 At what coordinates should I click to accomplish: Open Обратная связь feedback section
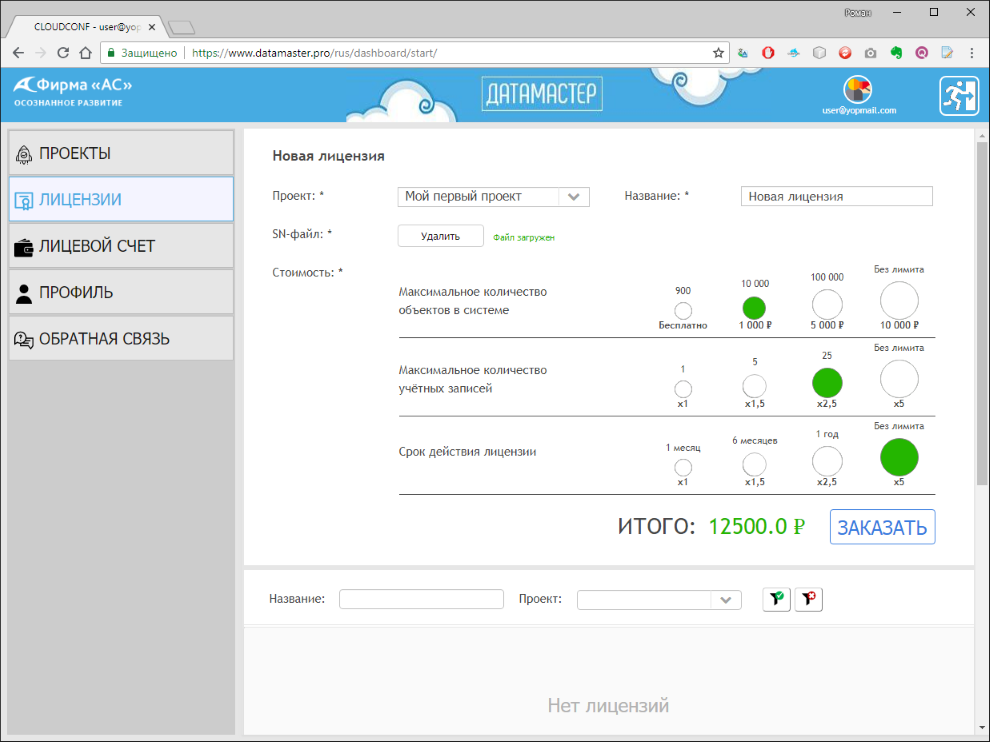pyautogui.click(x=121, y=339)
